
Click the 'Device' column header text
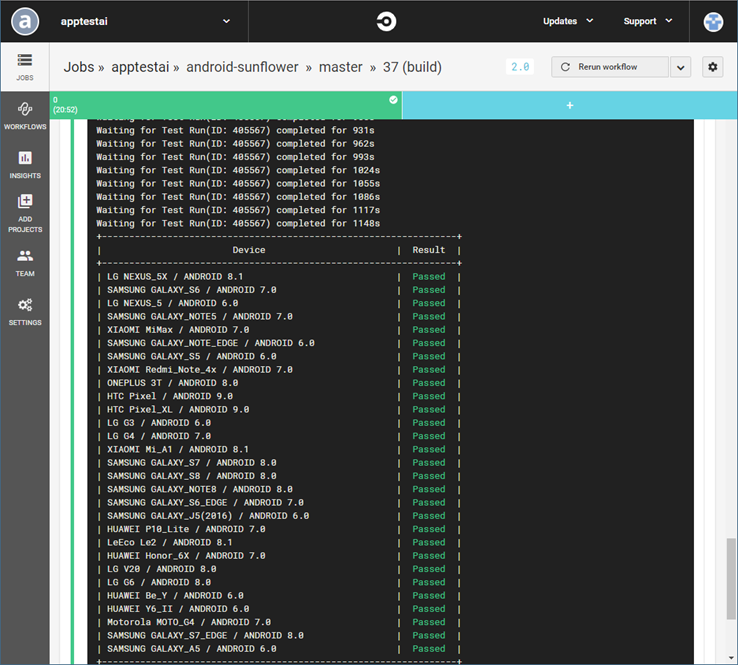[249, 250]
